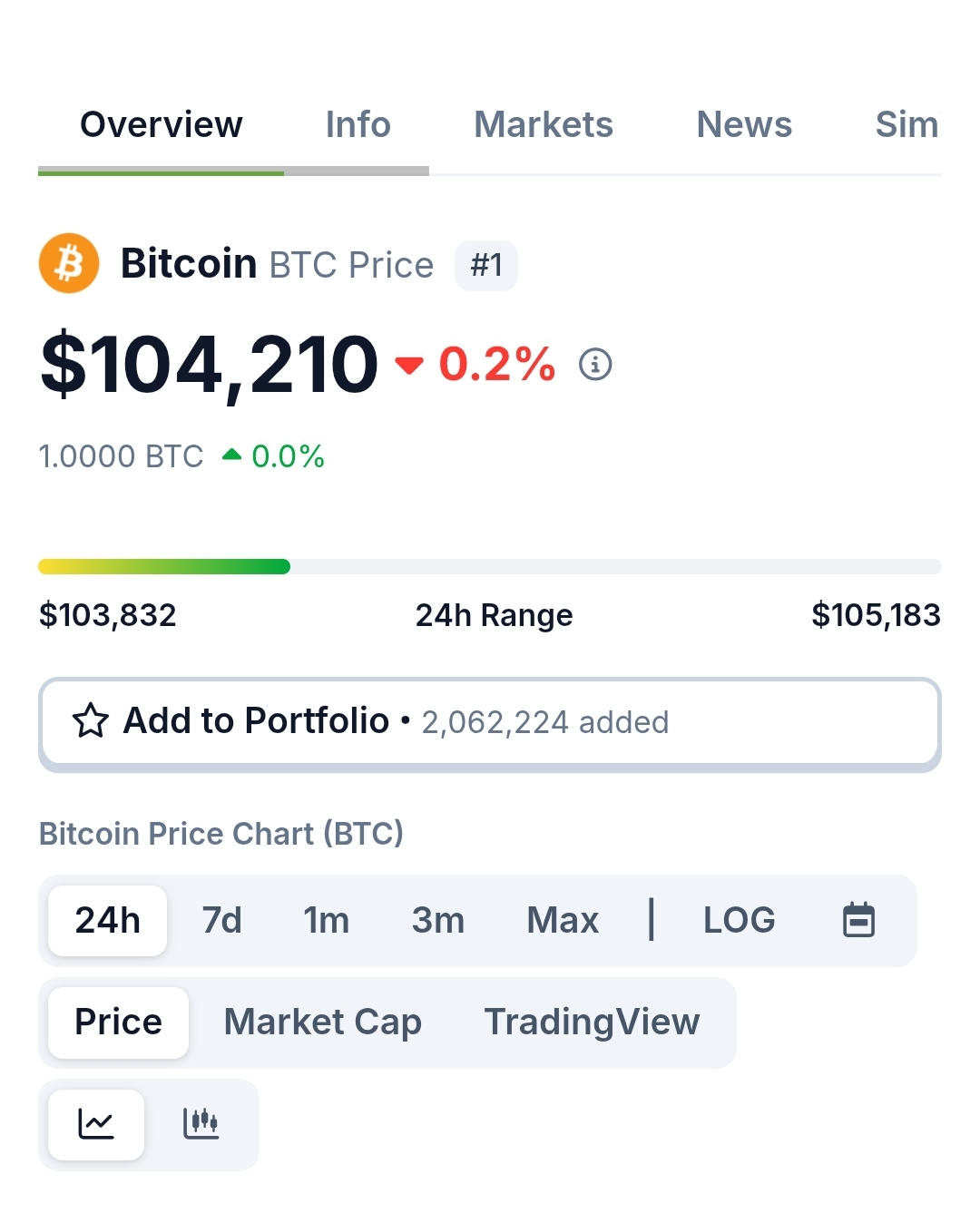
Task: Select the 7d time range
Action: tap(221, 920)
